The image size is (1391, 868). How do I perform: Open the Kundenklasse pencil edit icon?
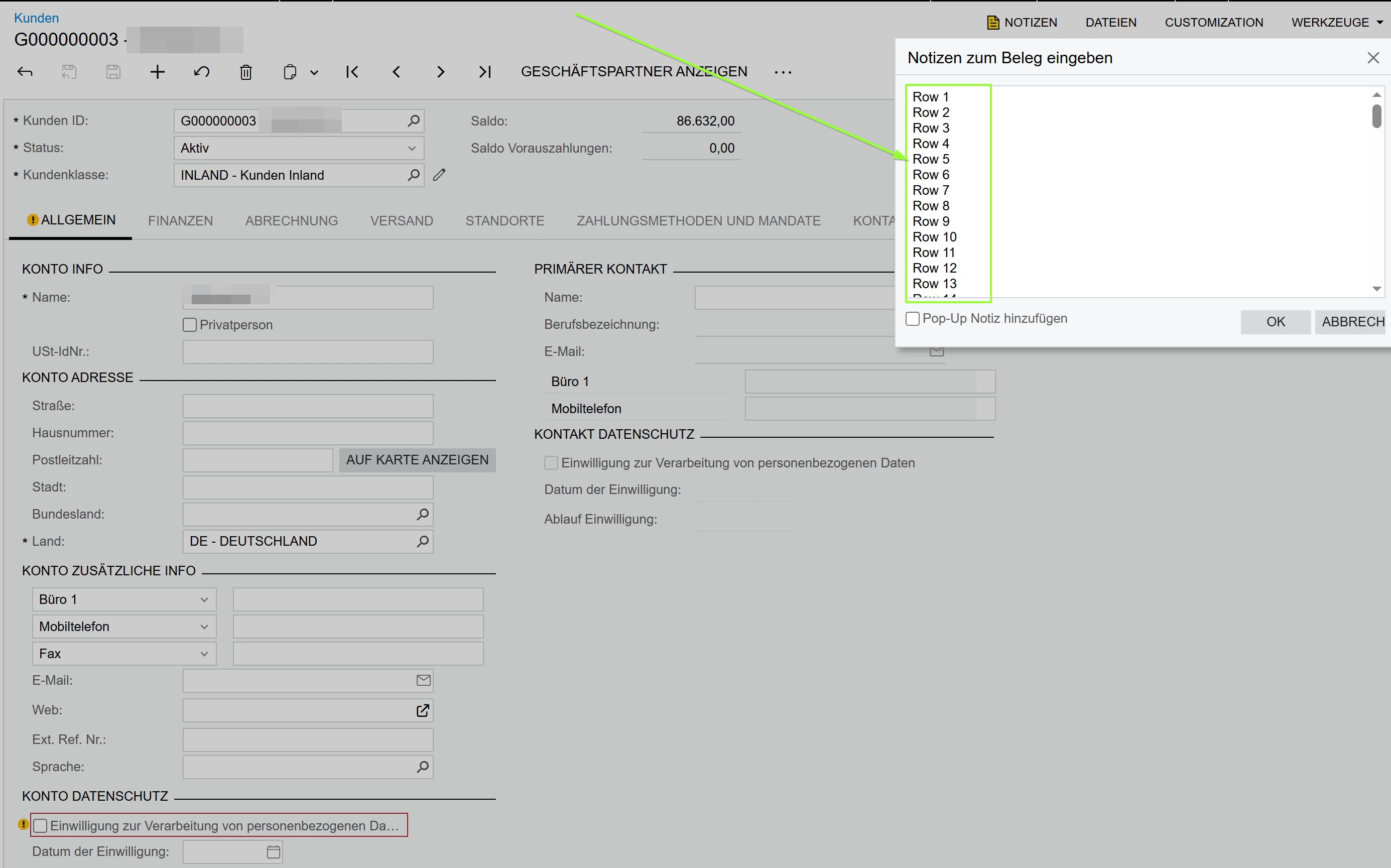(439, 175)
